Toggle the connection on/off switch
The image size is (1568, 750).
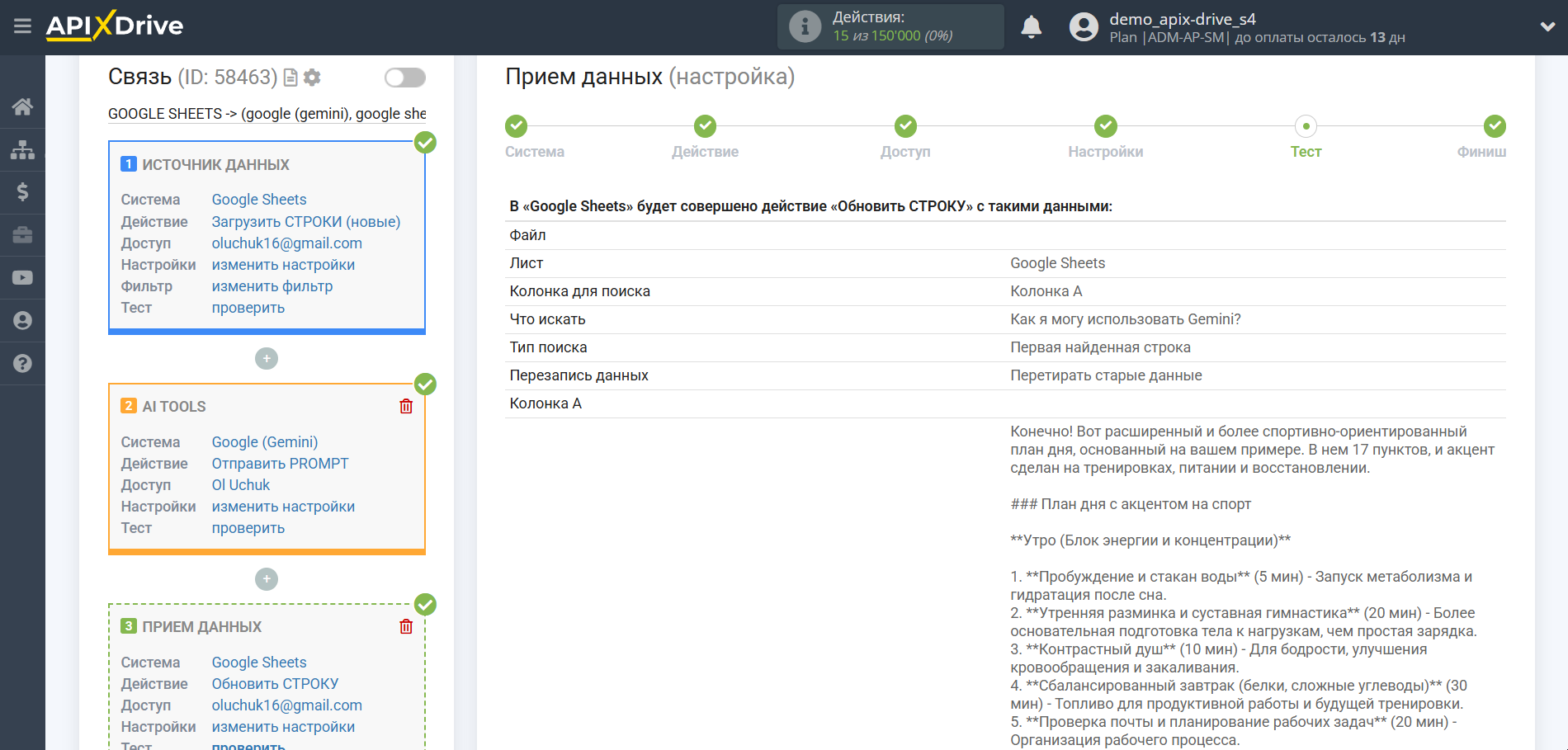[404, 78]
